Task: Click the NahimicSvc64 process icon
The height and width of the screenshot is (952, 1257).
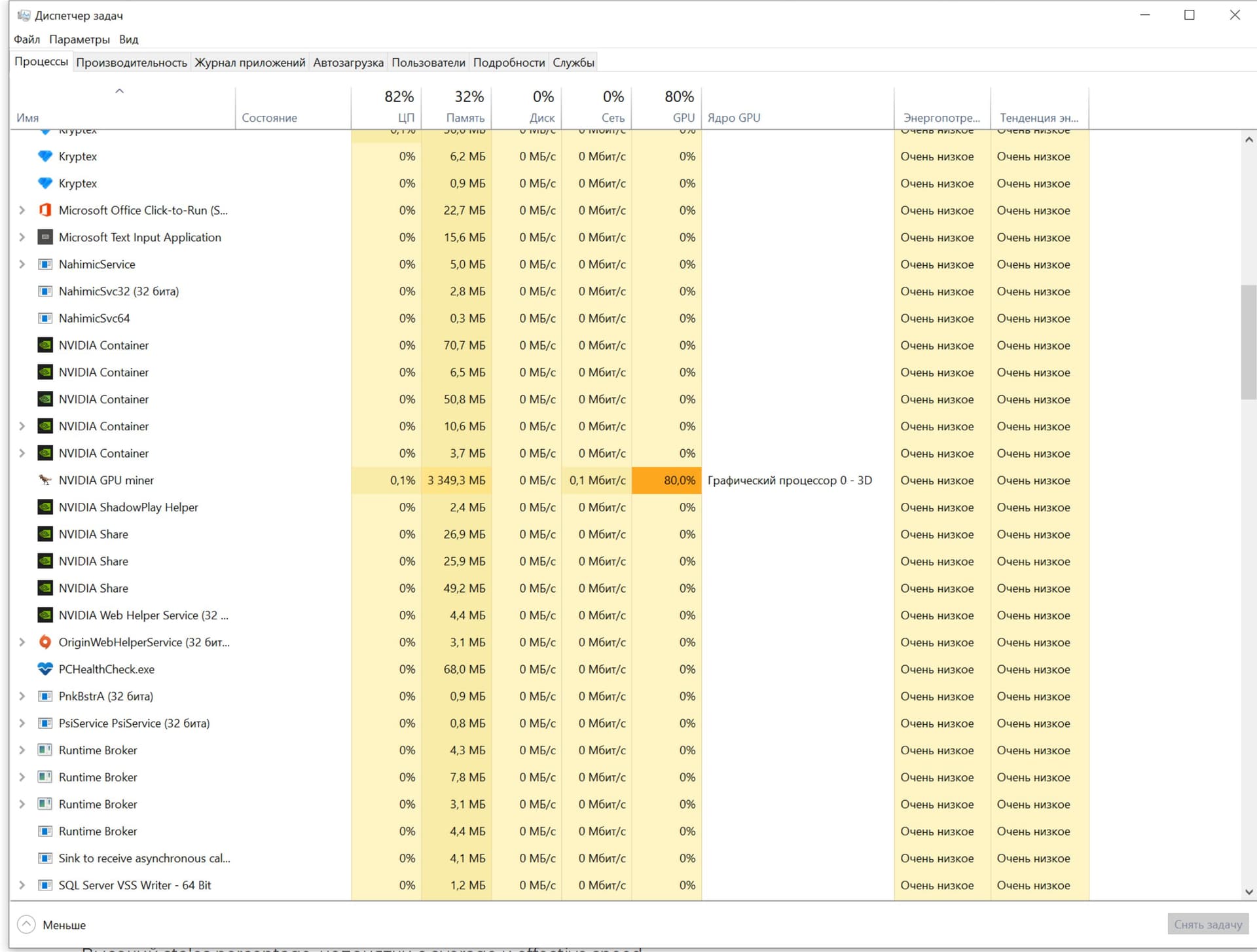Action: pos(45,318)
